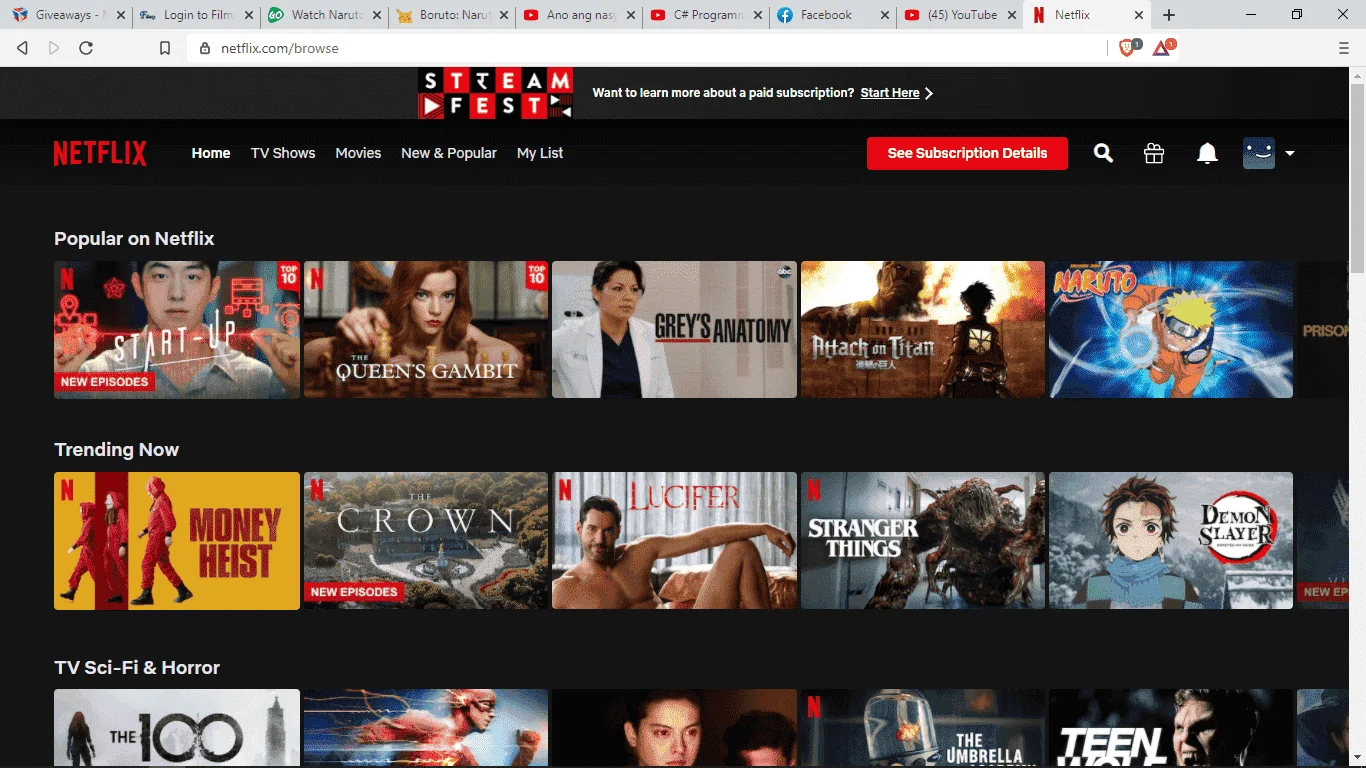The height and width of the screenshot is (768, 1366).
Task: Click NEW EPISODES badge on The Crown
Action: tap(354, 592)
